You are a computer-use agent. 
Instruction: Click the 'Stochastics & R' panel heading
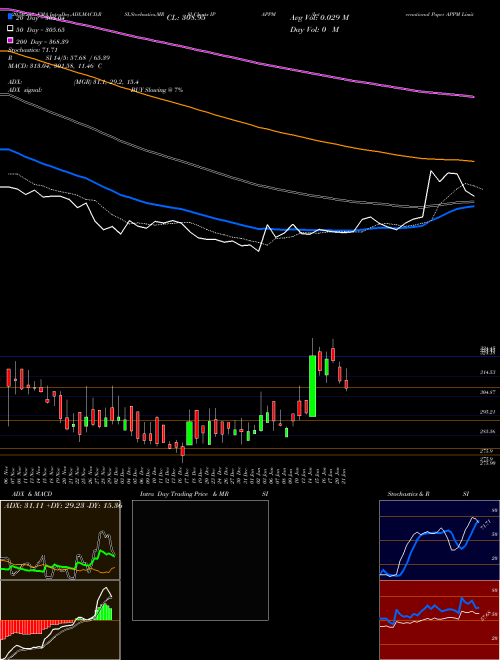[x=409, y=494]
